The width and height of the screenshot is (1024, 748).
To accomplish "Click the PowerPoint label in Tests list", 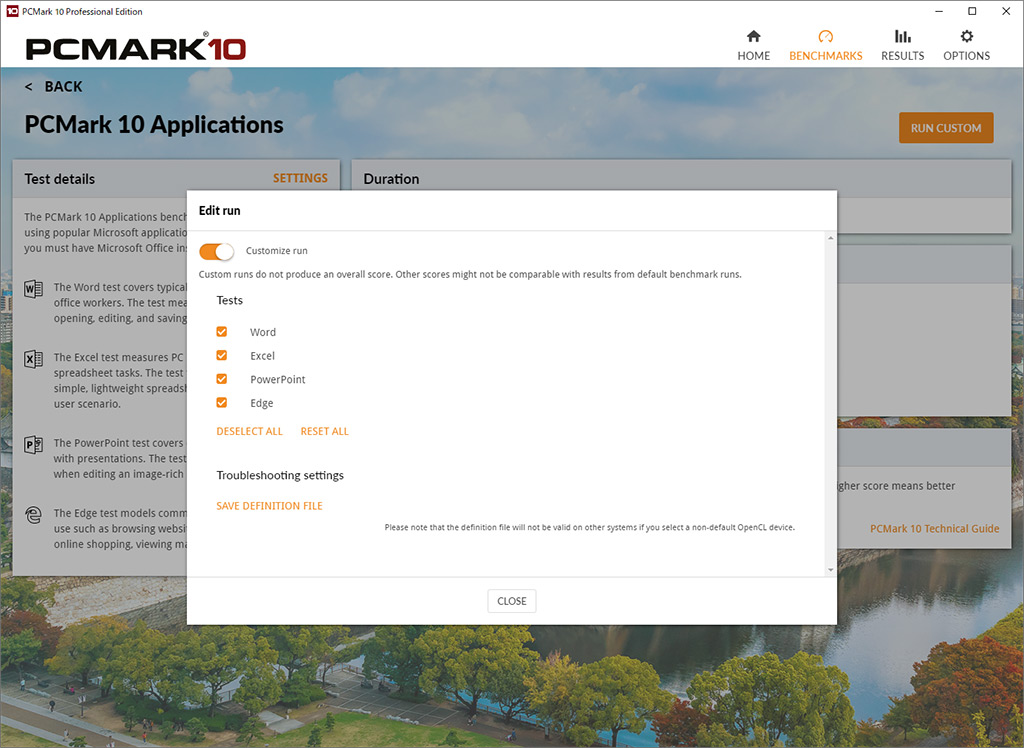I will click(278, 380).
